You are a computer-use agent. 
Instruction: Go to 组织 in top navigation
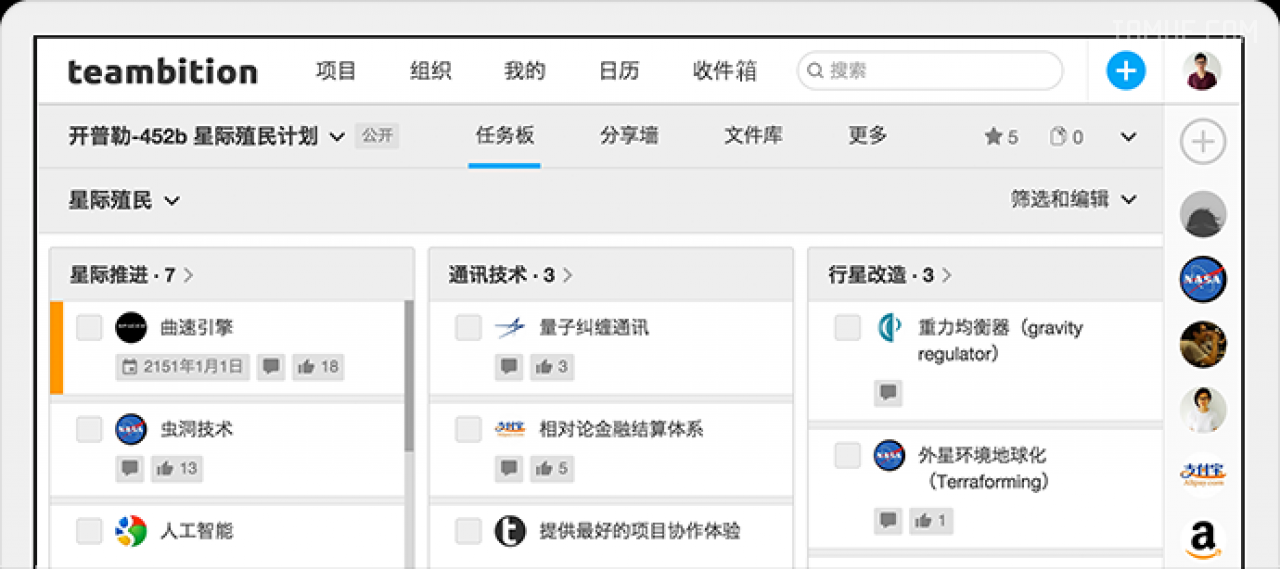[x=430, y=71]
